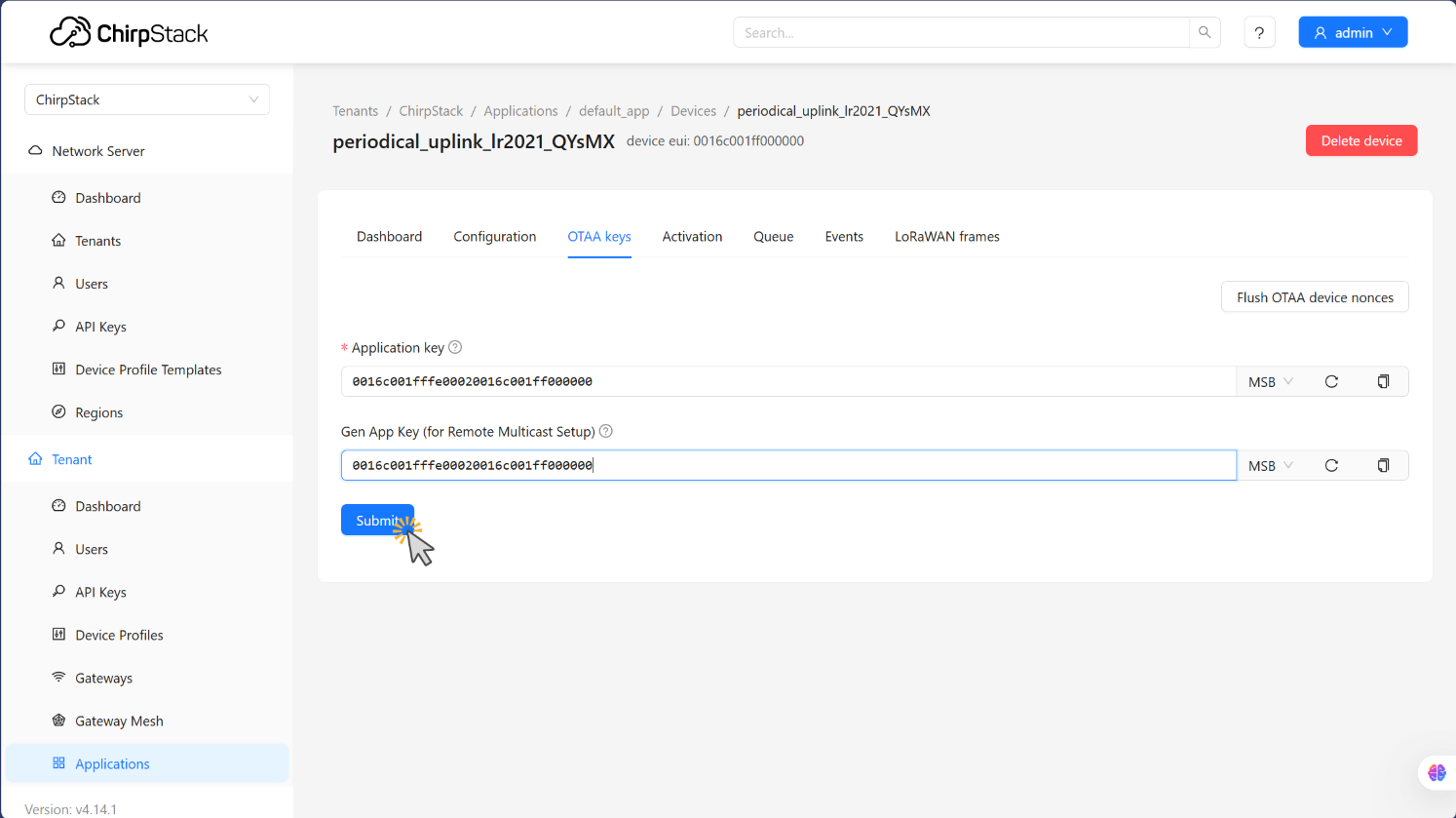The image size is (1456, 818).
Task: Click the Regions compass icon
Action: point(58,411)
